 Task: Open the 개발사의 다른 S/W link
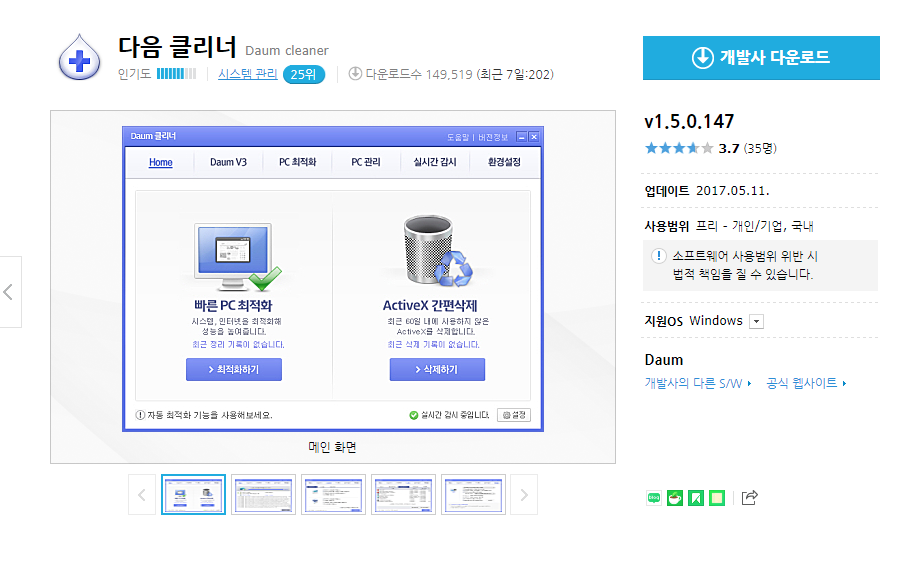click(x=697, y=383)
